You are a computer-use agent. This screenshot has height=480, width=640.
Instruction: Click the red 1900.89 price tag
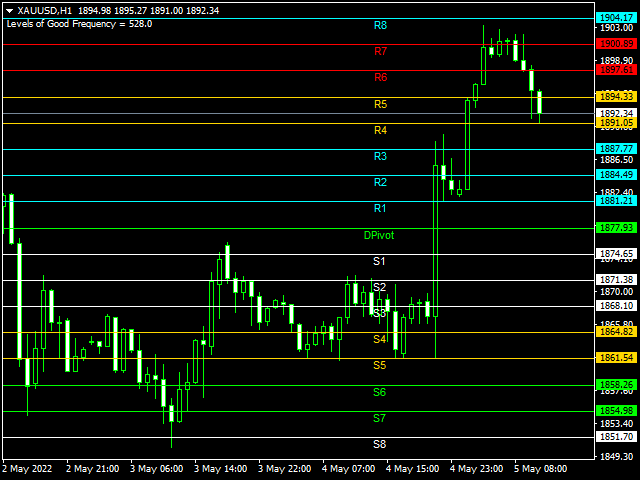point(616,44)
